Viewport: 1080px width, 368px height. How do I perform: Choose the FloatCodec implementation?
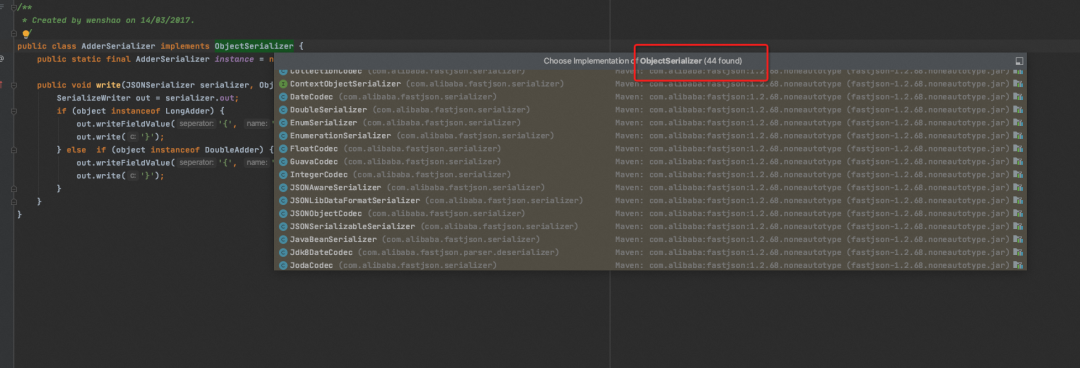(x=650, y=149)
